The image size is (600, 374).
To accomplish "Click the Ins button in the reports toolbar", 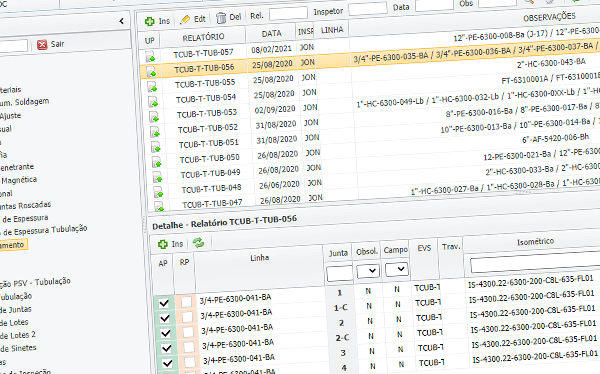I will pos(157,21).
